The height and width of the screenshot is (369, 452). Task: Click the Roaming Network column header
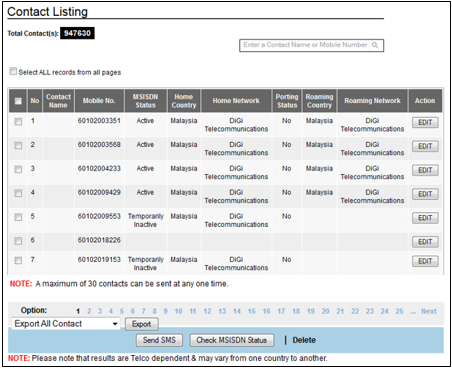click(372, 101)
